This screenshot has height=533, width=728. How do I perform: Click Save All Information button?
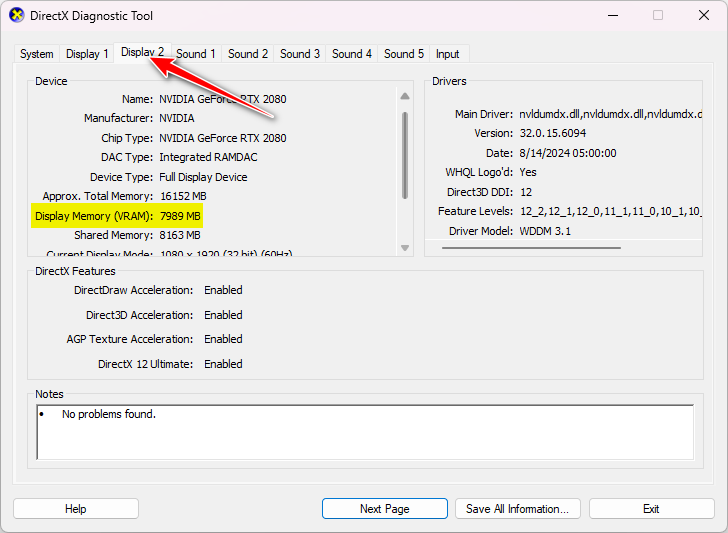(x=518, y=509)
